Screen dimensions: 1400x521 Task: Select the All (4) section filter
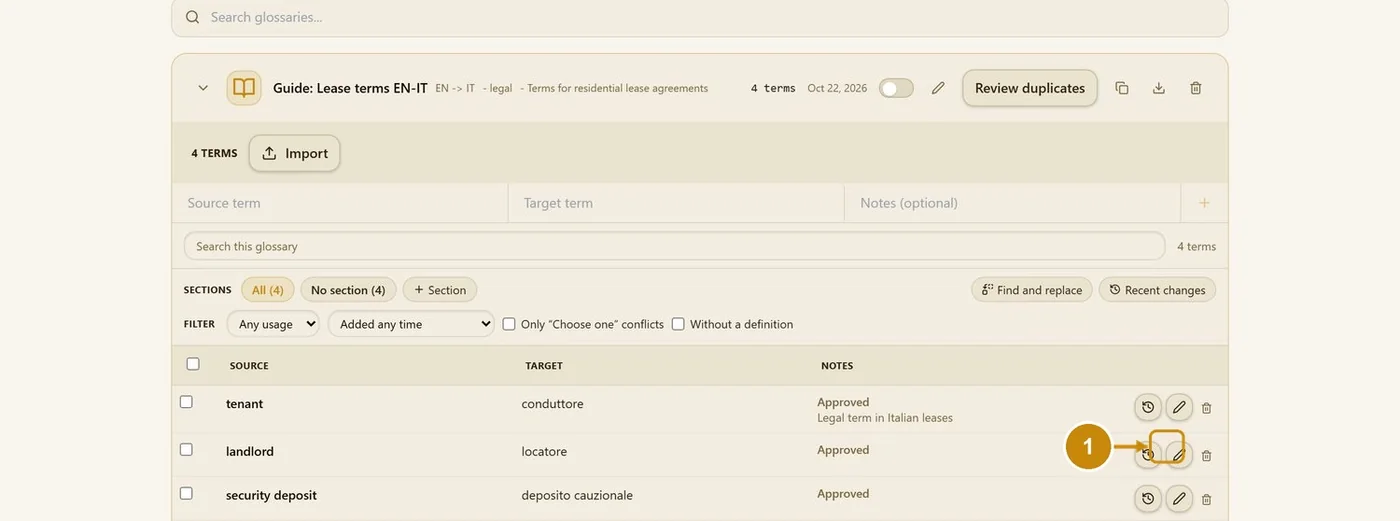tap(268, 290)
